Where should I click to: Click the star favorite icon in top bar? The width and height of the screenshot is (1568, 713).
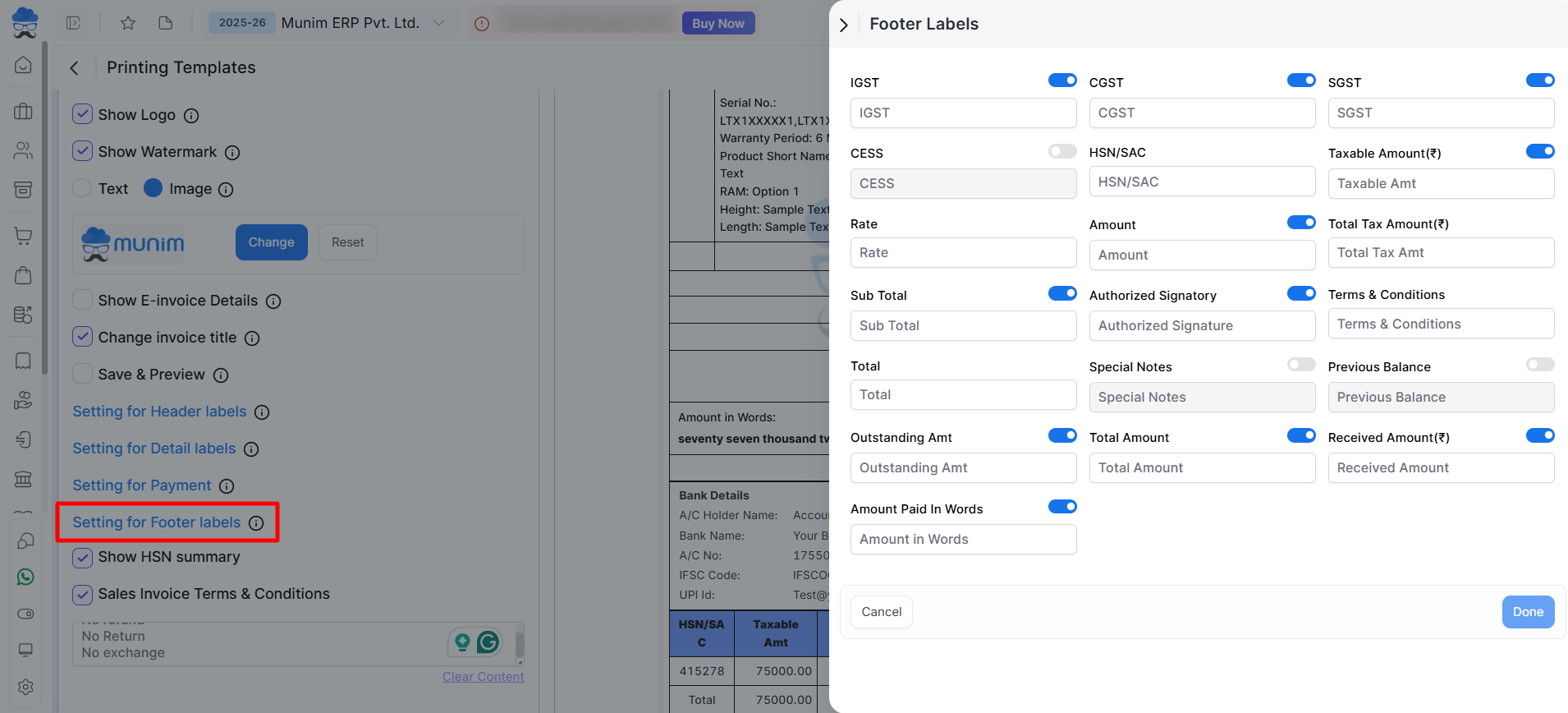tap(128, 23)
